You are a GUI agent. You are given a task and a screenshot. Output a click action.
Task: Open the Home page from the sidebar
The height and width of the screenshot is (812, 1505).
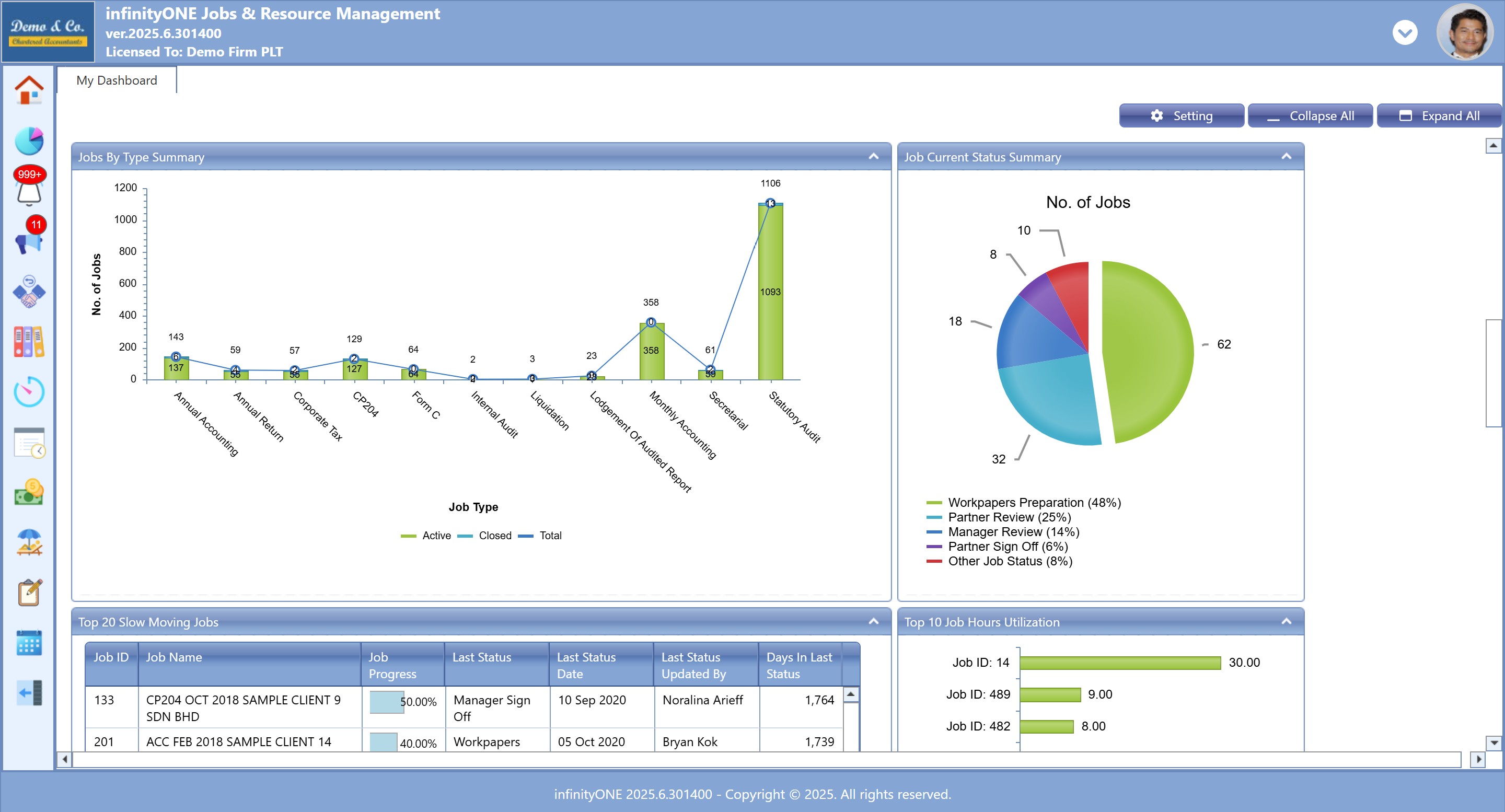29,90
